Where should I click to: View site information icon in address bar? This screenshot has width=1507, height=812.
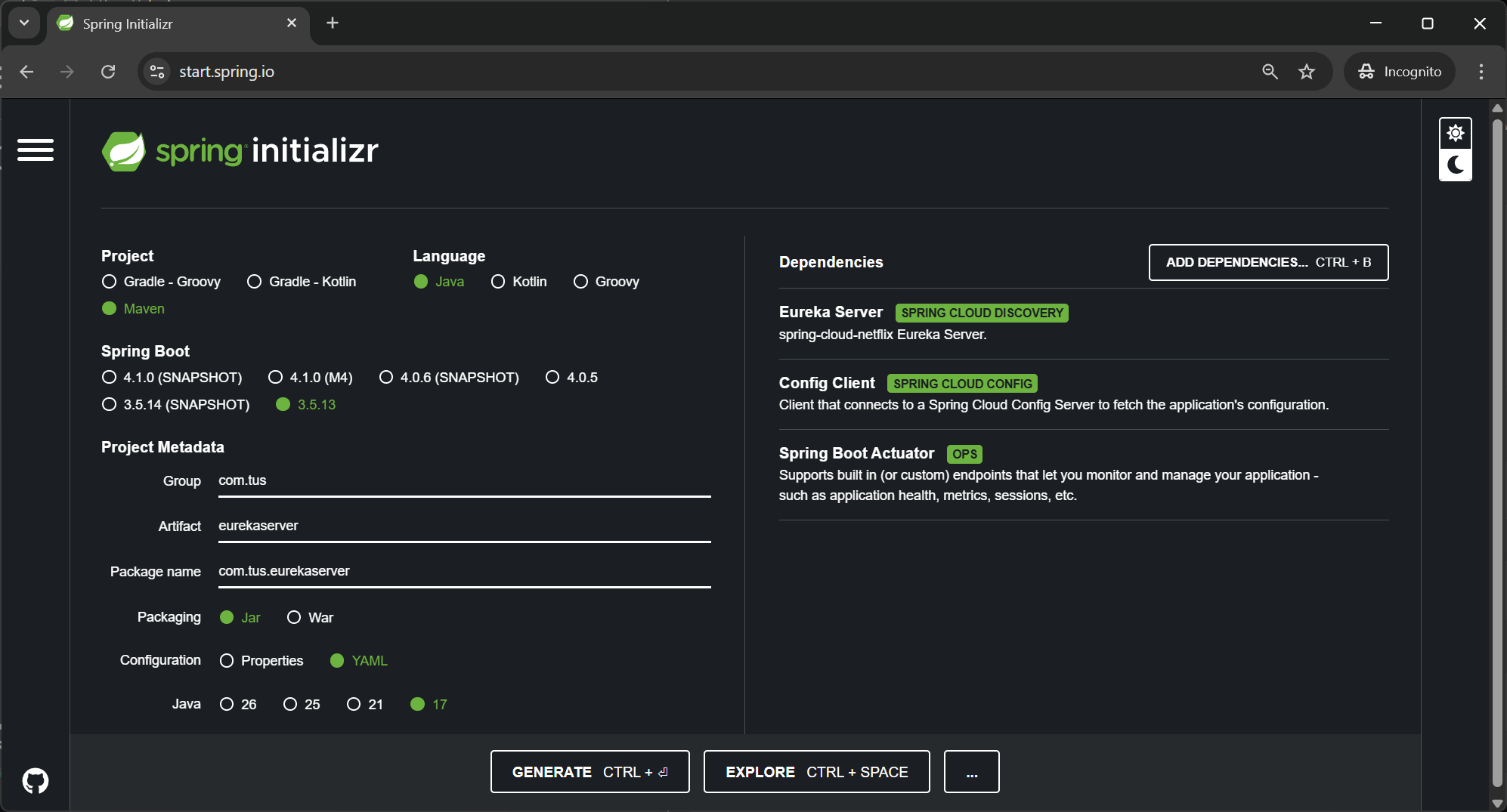(157, 72)
